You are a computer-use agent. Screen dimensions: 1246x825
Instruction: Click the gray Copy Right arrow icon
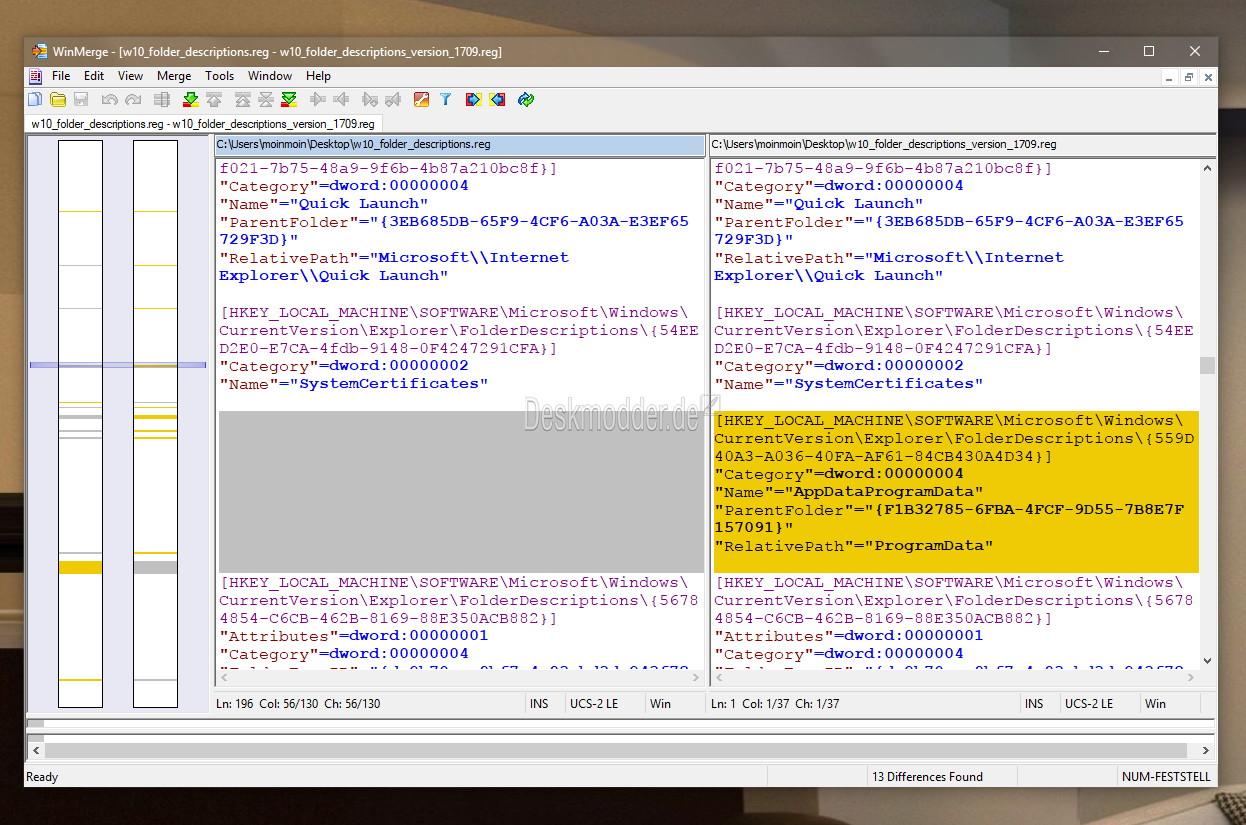(318, 99)
